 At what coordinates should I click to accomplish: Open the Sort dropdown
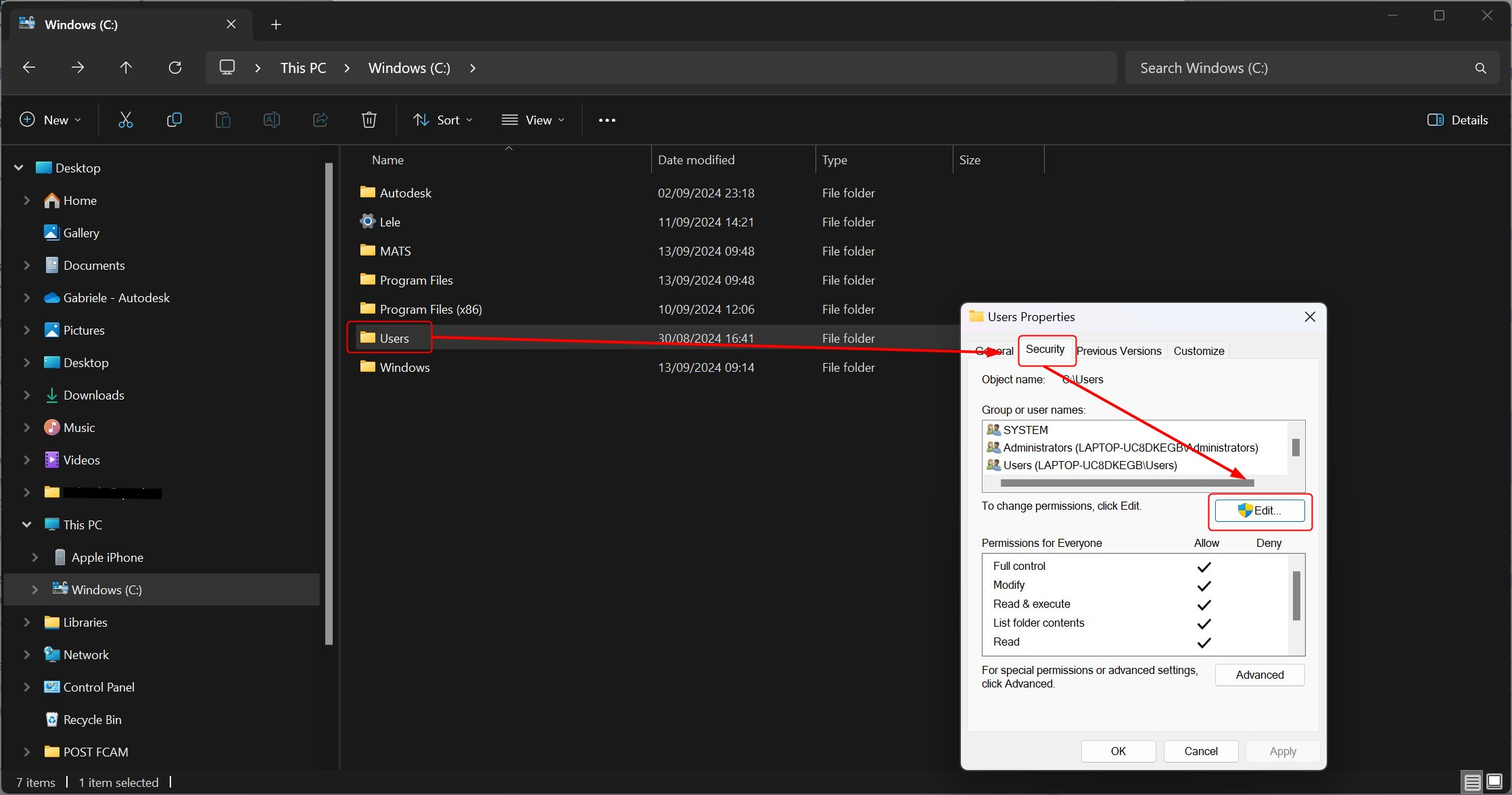click(x=442, y=120)
